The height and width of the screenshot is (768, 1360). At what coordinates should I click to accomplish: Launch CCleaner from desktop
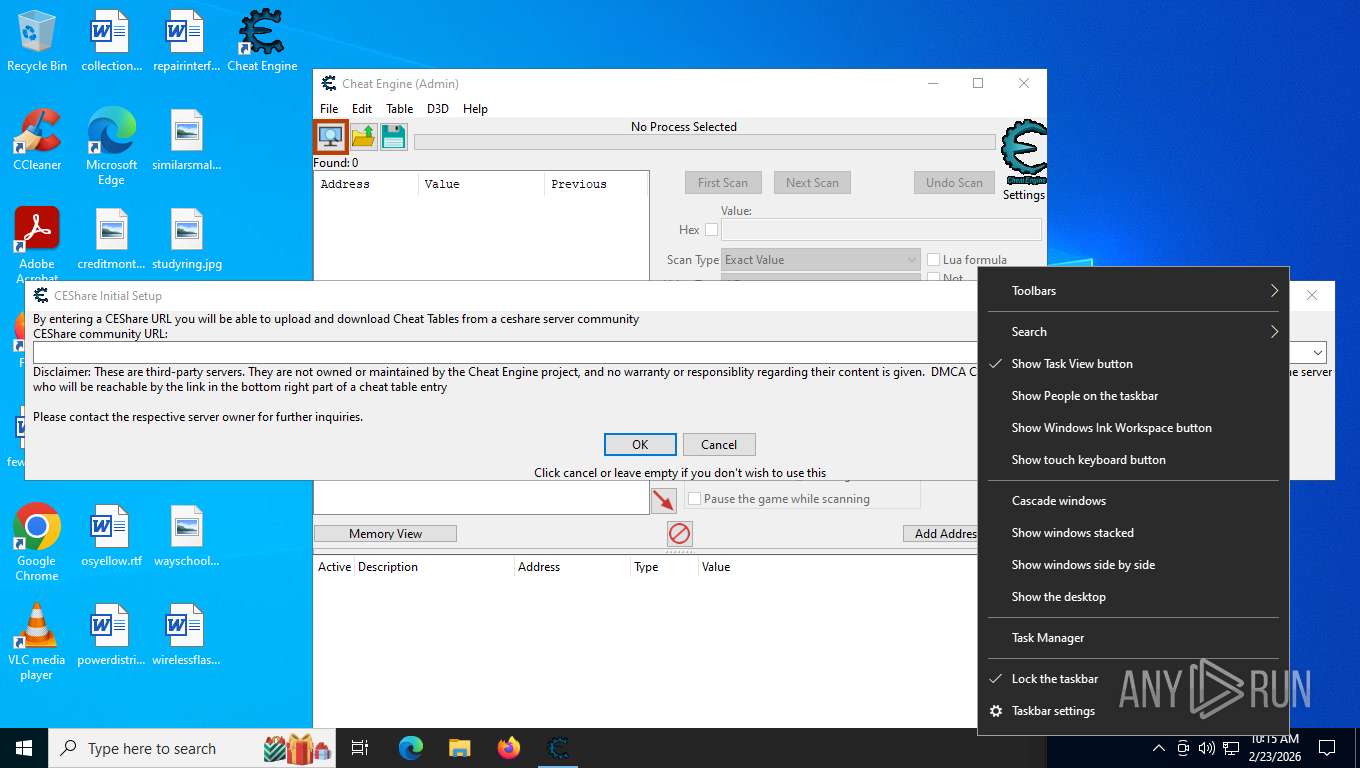pos(37,140)
